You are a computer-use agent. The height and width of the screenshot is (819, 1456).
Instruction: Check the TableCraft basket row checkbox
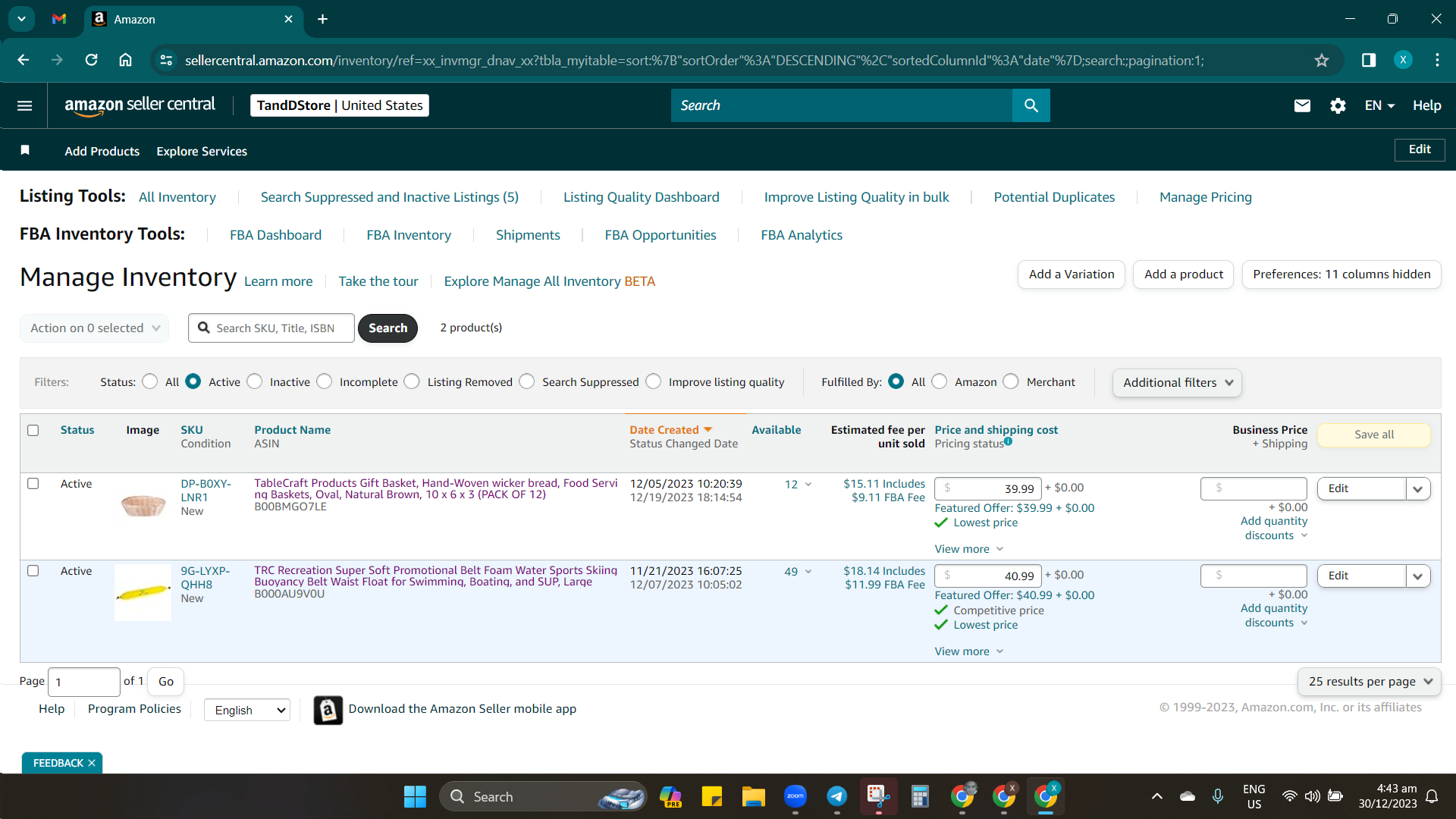pos(33,483)
